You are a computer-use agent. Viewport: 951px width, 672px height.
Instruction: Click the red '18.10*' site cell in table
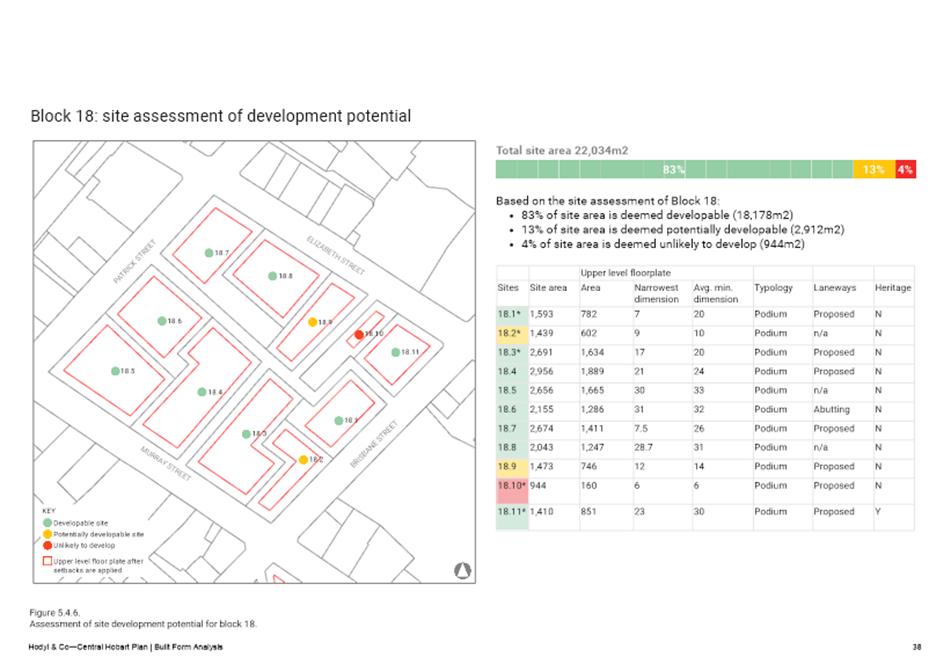pyautogui.click(x=512, y=490)
